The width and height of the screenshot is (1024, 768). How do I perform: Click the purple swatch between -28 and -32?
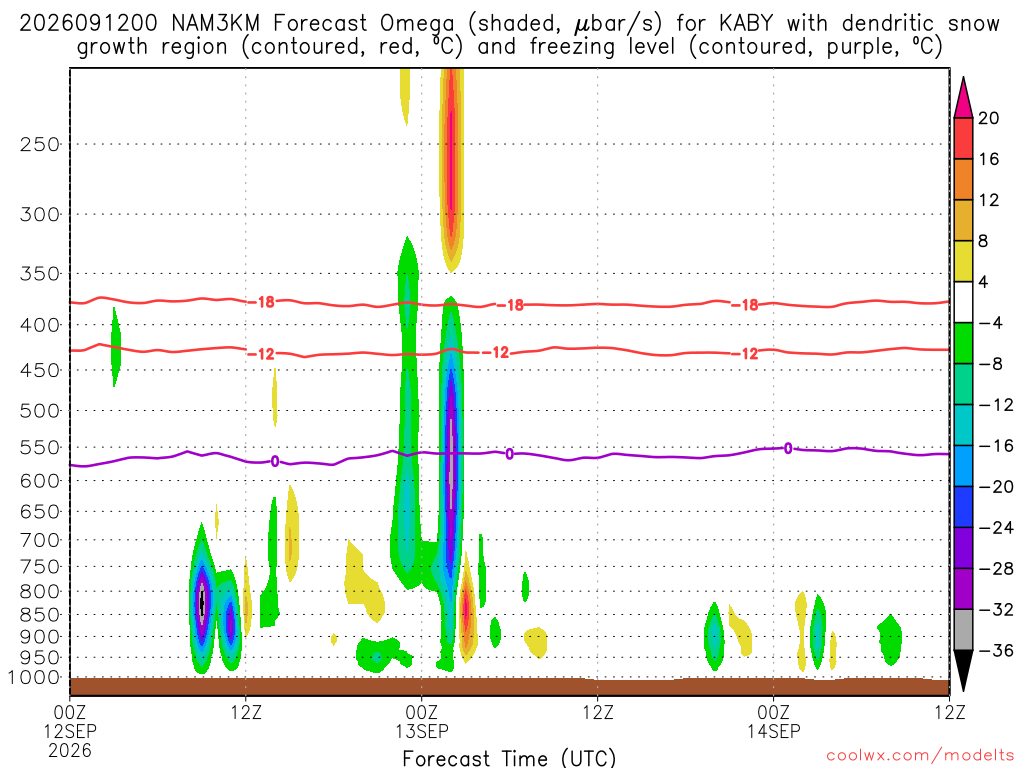[963, 589]
